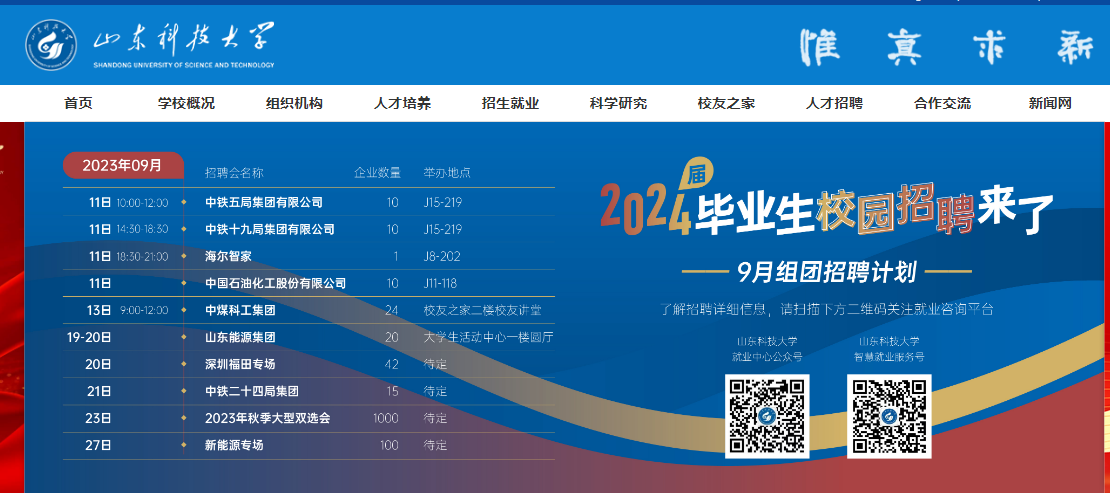1110x504 pixels.
Task: Select 2023年秋季大型双选会 listing
Action: 267,418
